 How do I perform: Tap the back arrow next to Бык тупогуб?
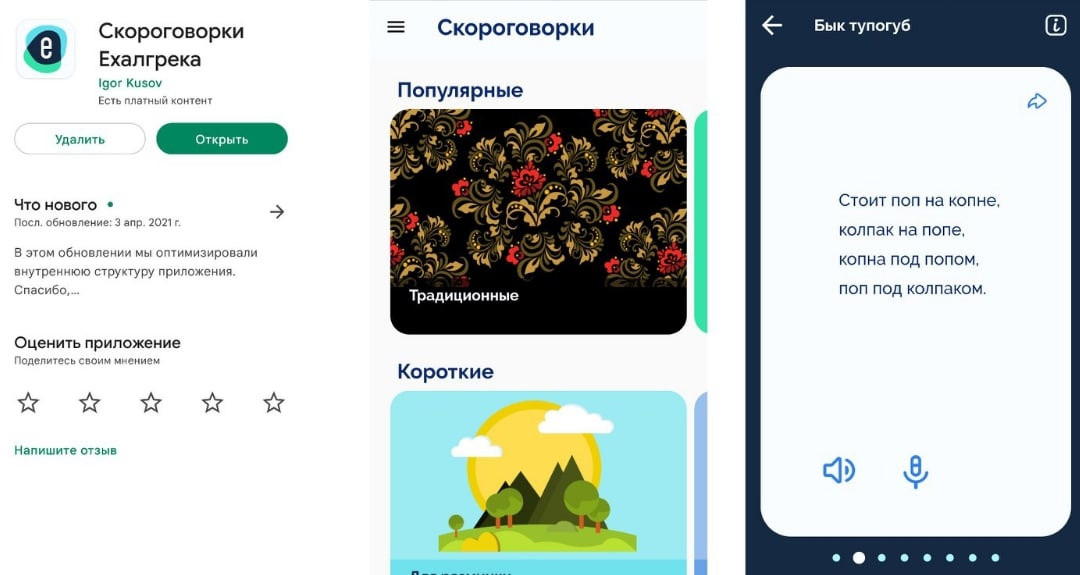click(x=772, y=25)
